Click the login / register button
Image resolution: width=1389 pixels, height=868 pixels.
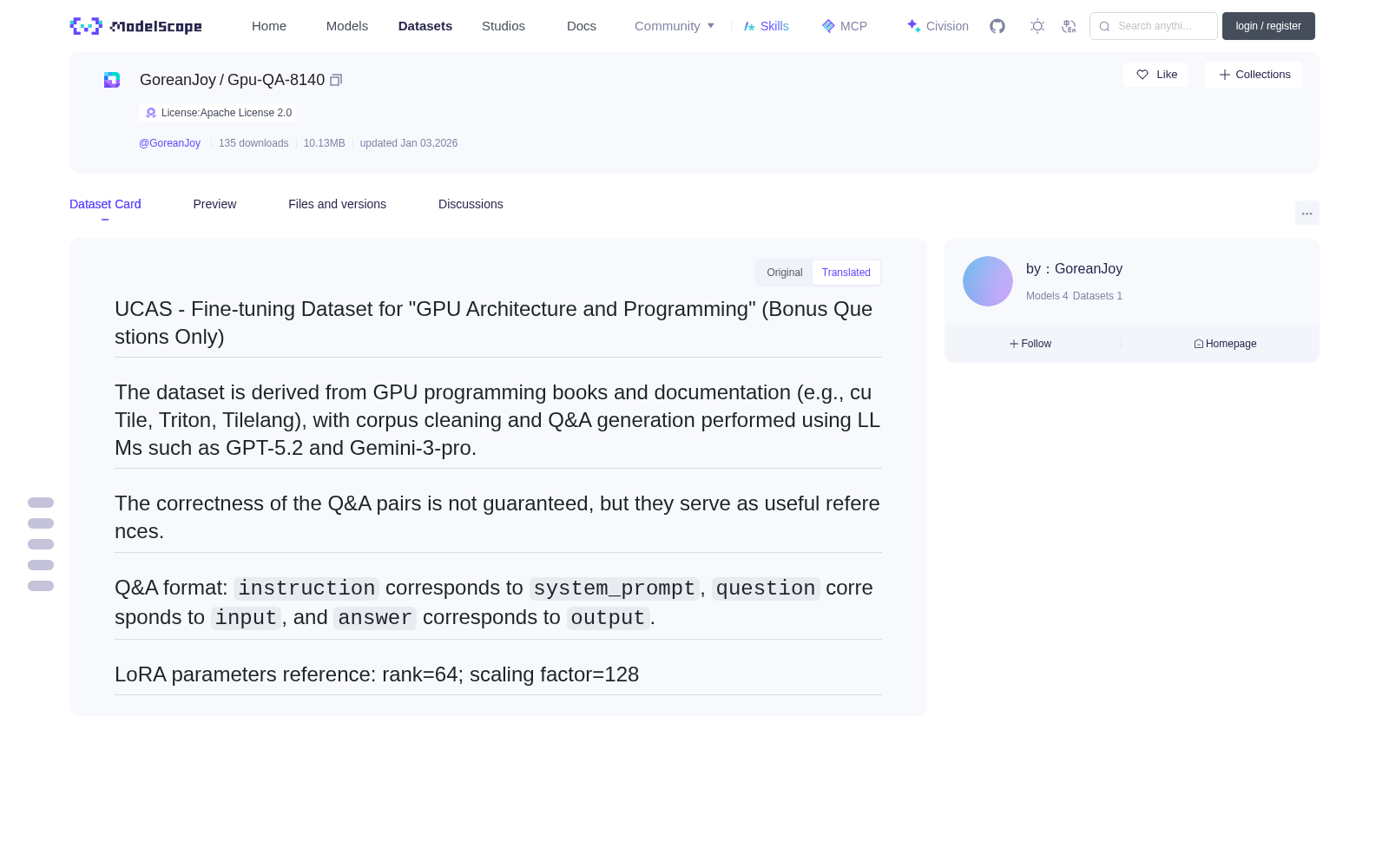1268,26
